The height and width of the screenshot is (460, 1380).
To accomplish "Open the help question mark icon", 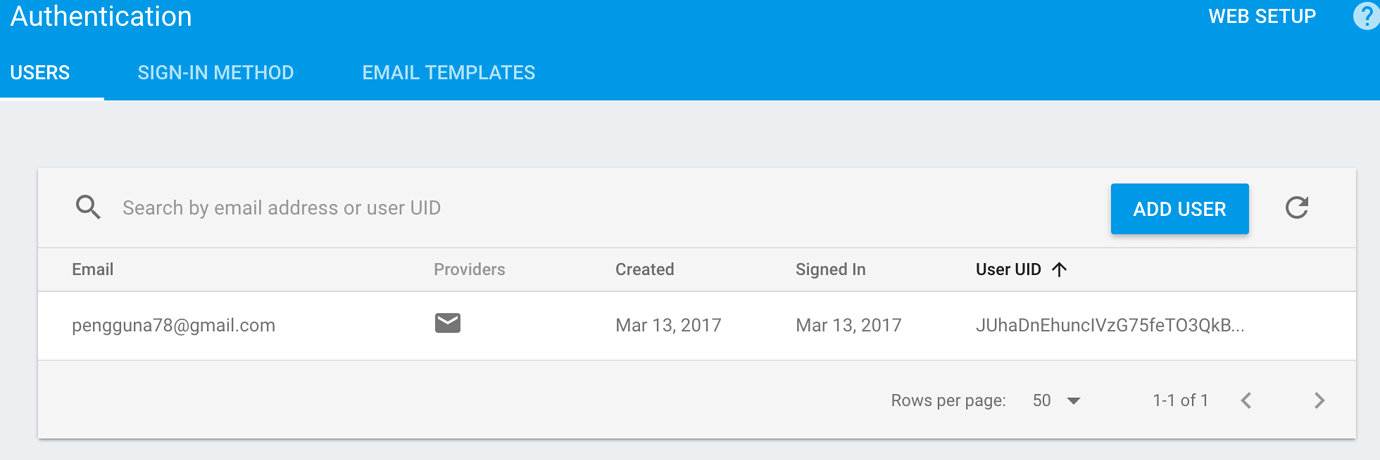I will pyautogui.click(x=1366, y=17).
